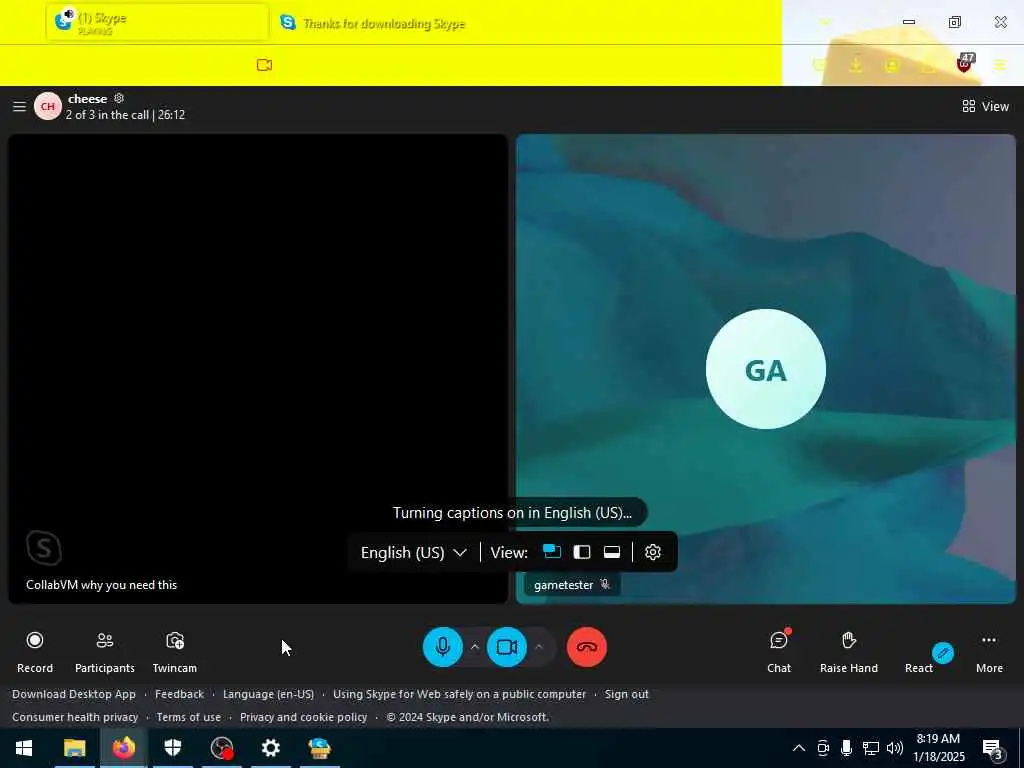The width and height of the screenshot is (1024, 768).
Task: Mute the Skype tab audio icon
Action: coord(69,14)
